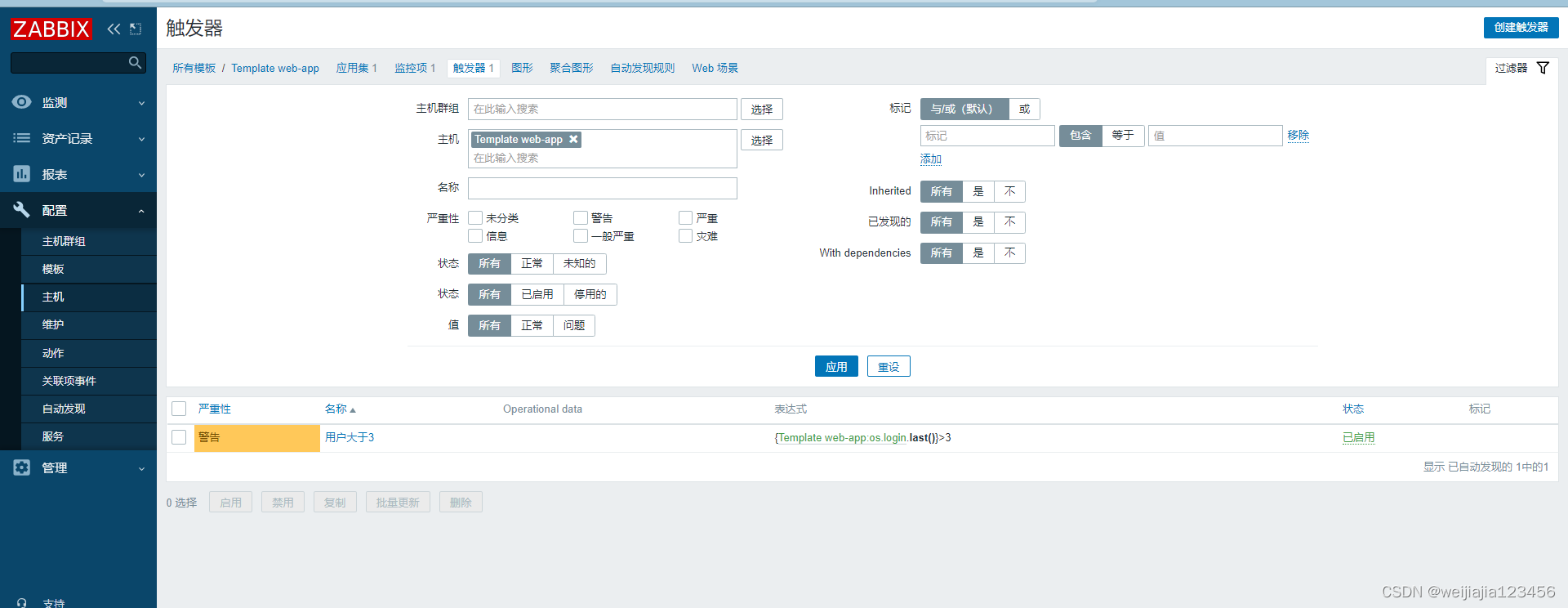Click the 应用 filter button
Screen dimensions: 1568x608
(835, 367)
